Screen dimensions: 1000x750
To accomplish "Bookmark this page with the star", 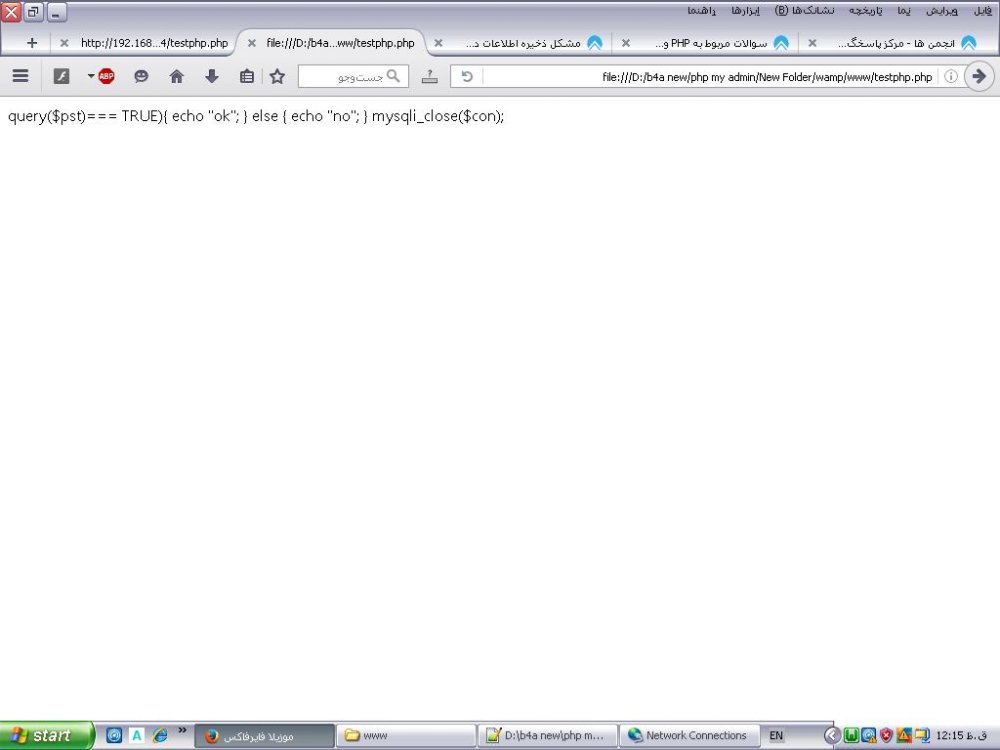I will (x=277, y=76).
